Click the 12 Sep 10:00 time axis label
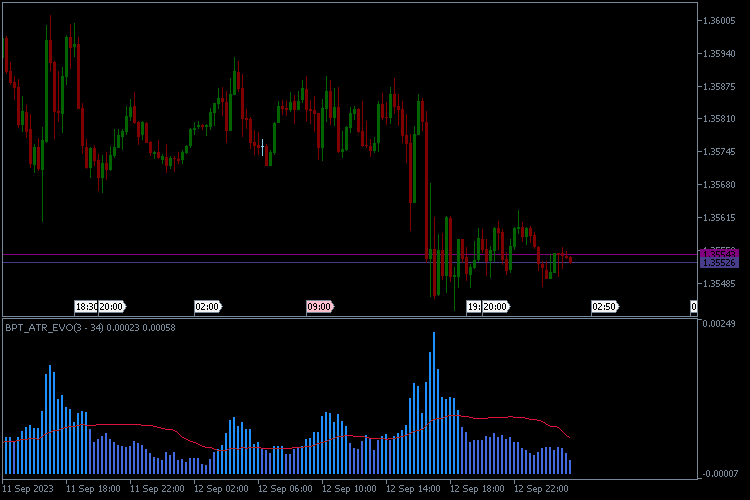The height and width of the screenshot is (500, 750). tap(349, 489)
